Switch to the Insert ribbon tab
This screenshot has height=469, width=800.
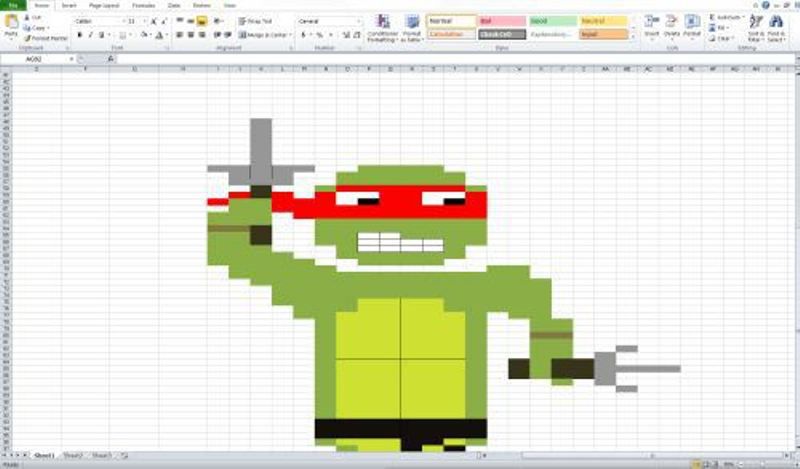tap(69, 6)
